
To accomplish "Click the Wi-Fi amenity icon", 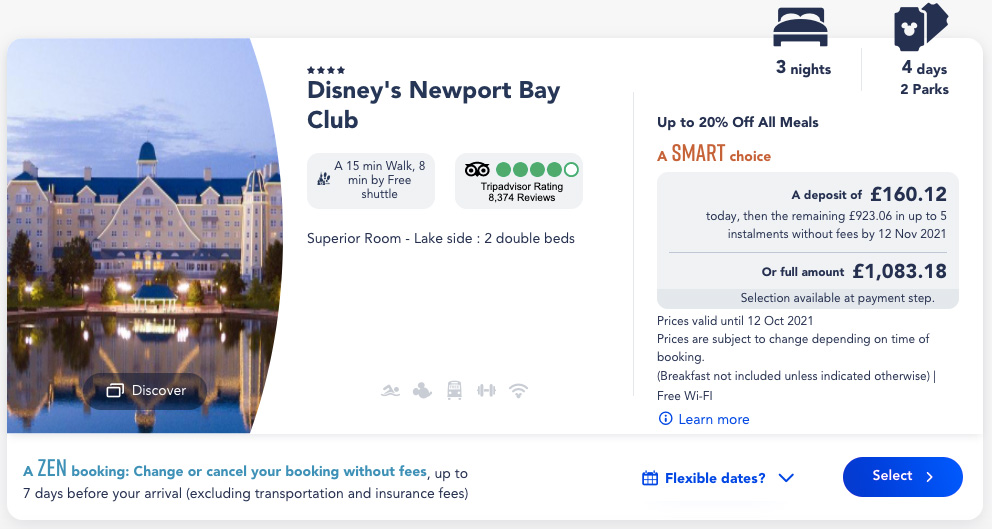I will 518,390.
